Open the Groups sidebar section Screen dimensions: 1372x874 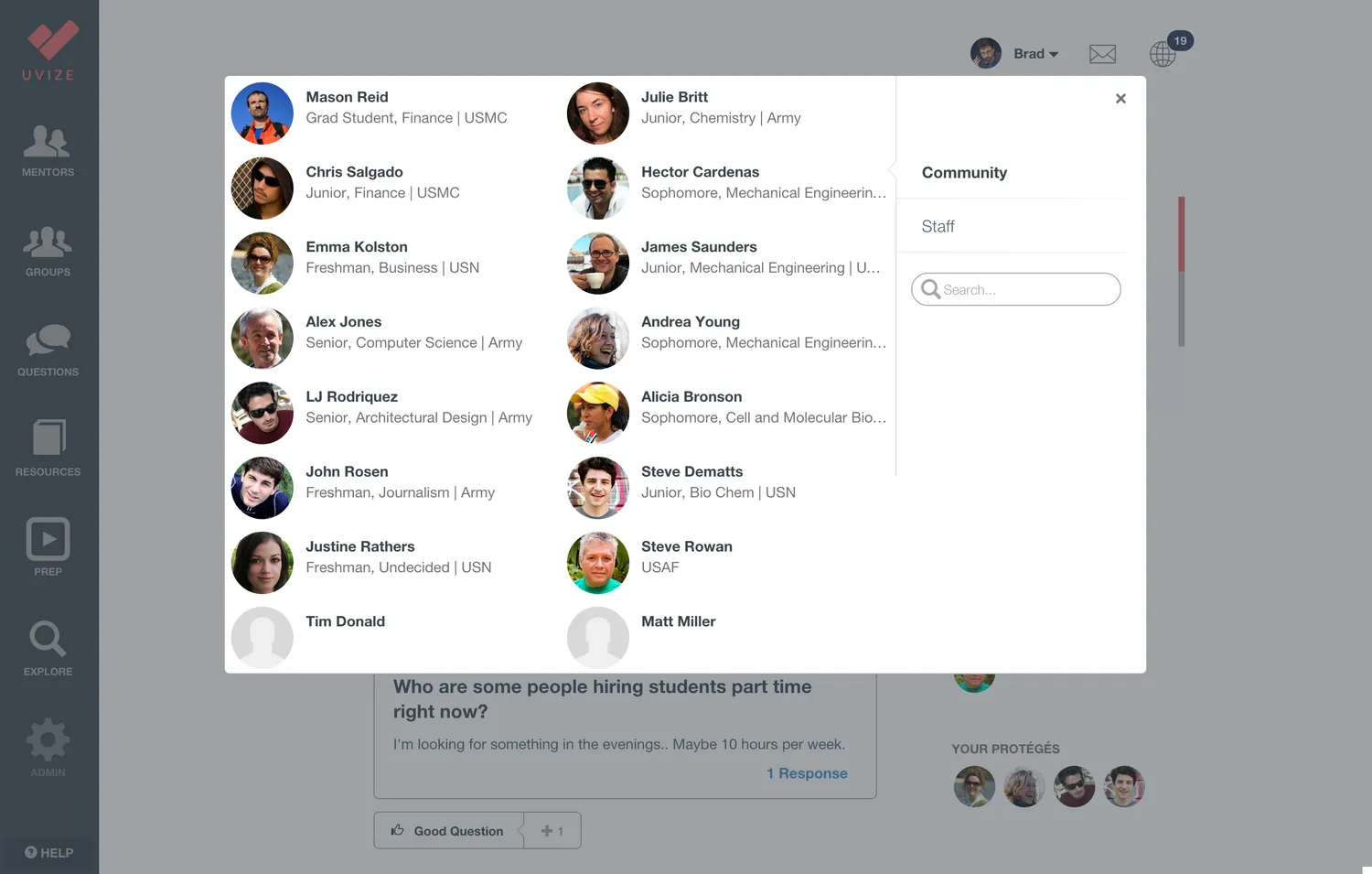48,252
